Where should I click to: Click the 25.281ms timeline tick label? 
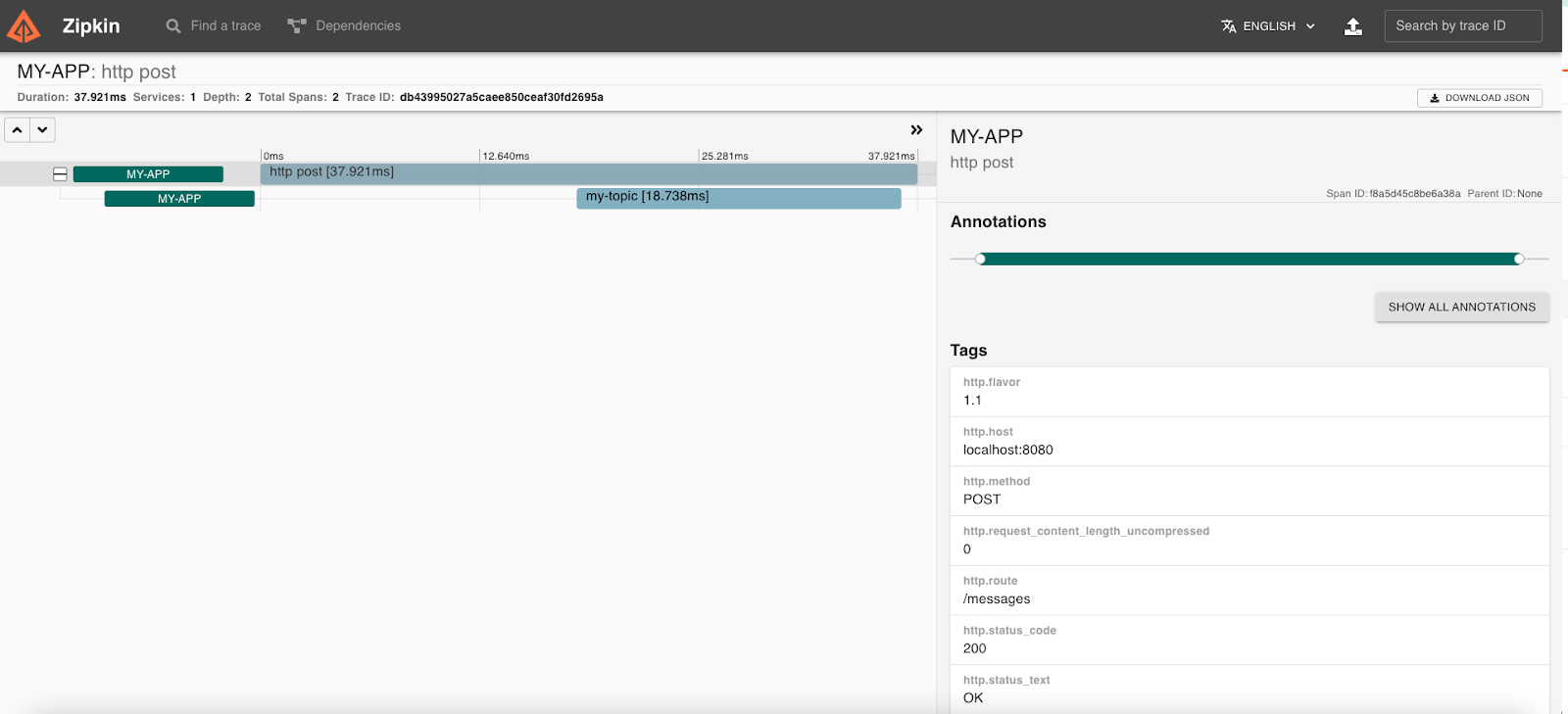click(x=725, y=156)
